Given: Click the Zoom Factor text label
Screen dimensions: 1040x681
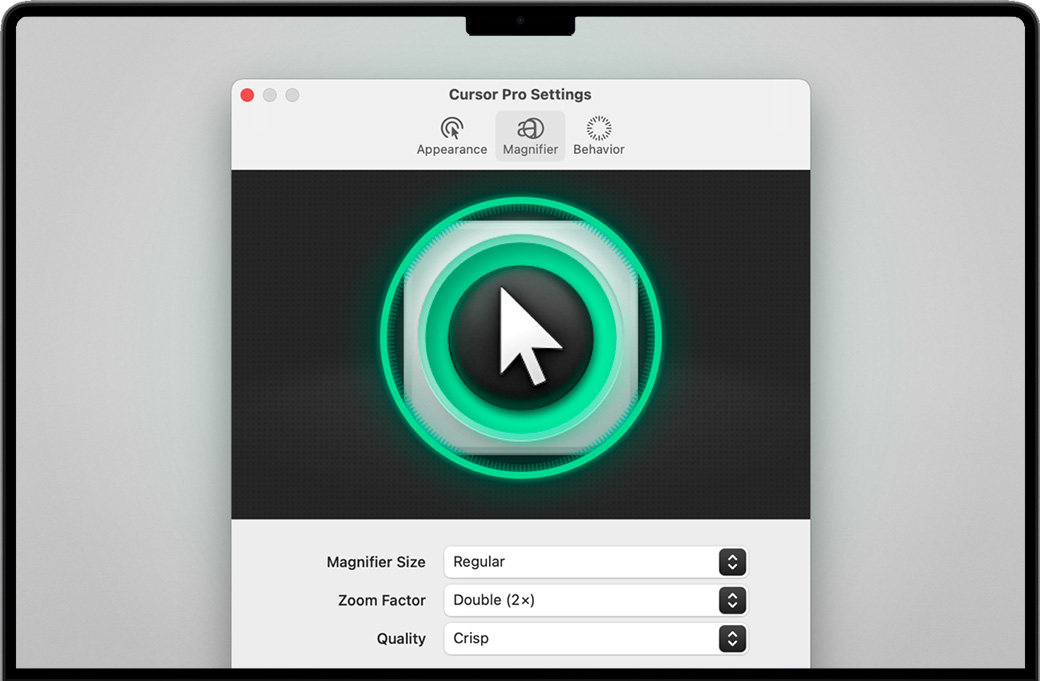Looking at the screenshot, I should [382, 600].
